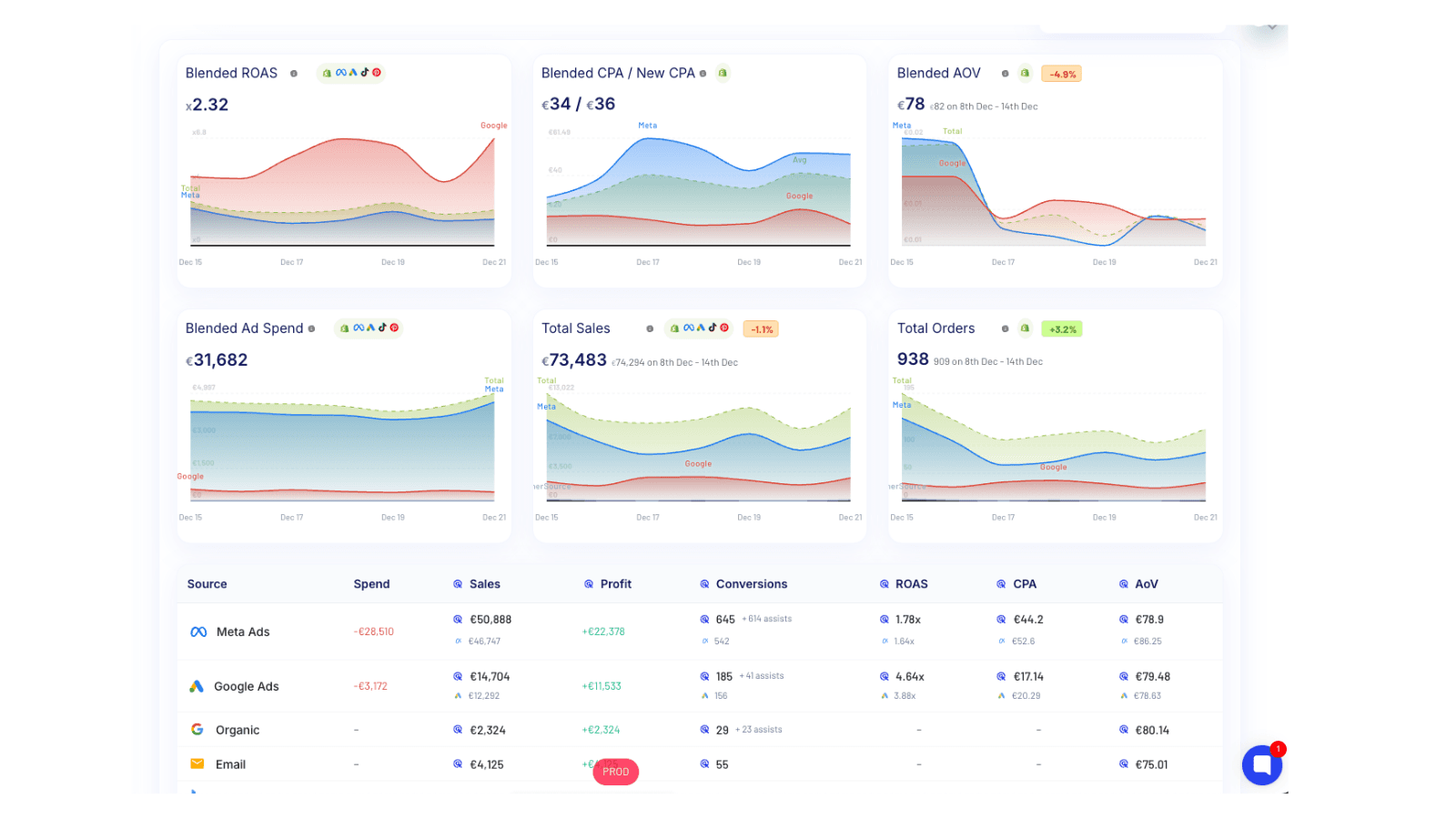
Task: Toggle the Google channel label on Blended ROAS chart
Action: pos(493,125)
